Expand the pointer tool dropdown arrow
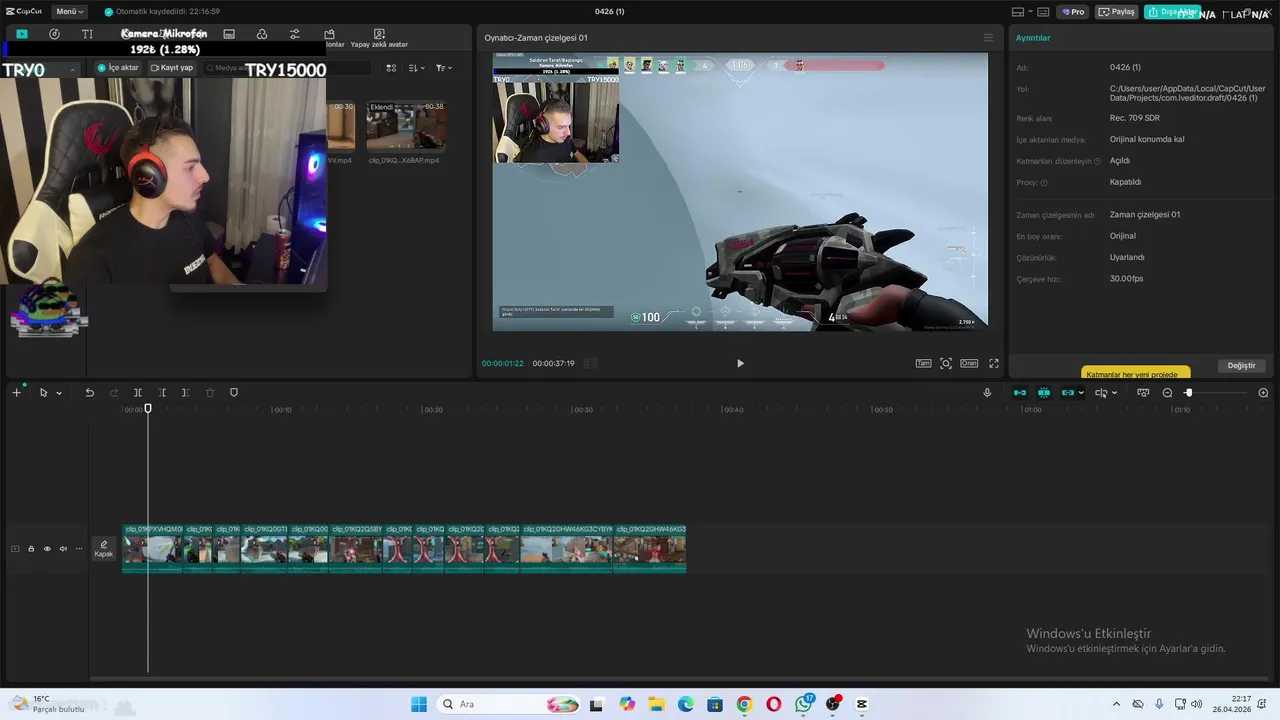This screenshot has height=720, width=1280. click(59, 393)
